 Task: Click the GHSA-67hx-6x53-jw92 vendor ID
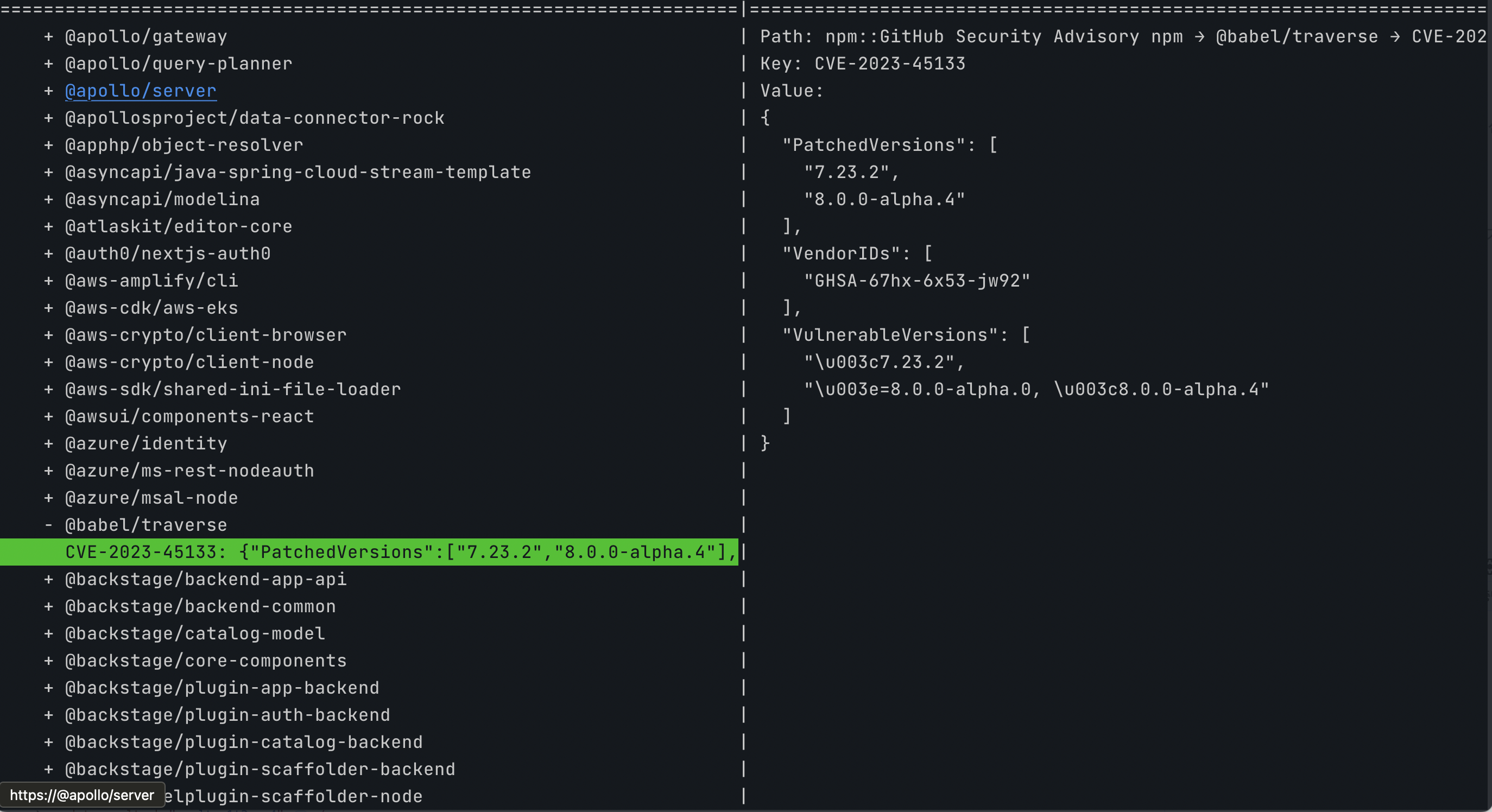917,281
